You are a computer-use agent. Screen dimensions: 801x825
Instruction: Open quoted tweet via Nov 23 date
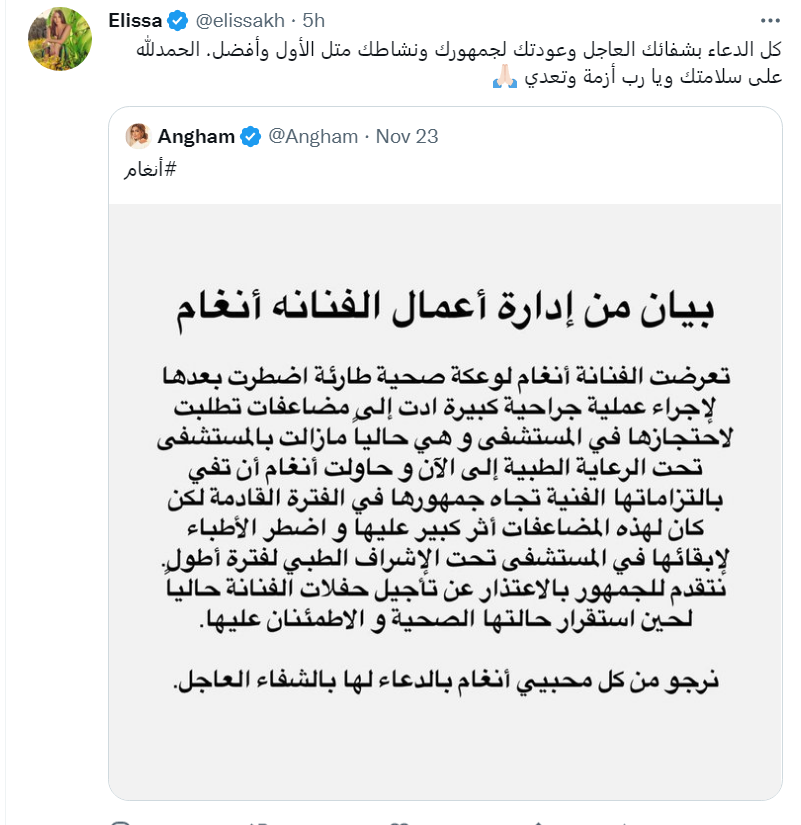point(407,136)
